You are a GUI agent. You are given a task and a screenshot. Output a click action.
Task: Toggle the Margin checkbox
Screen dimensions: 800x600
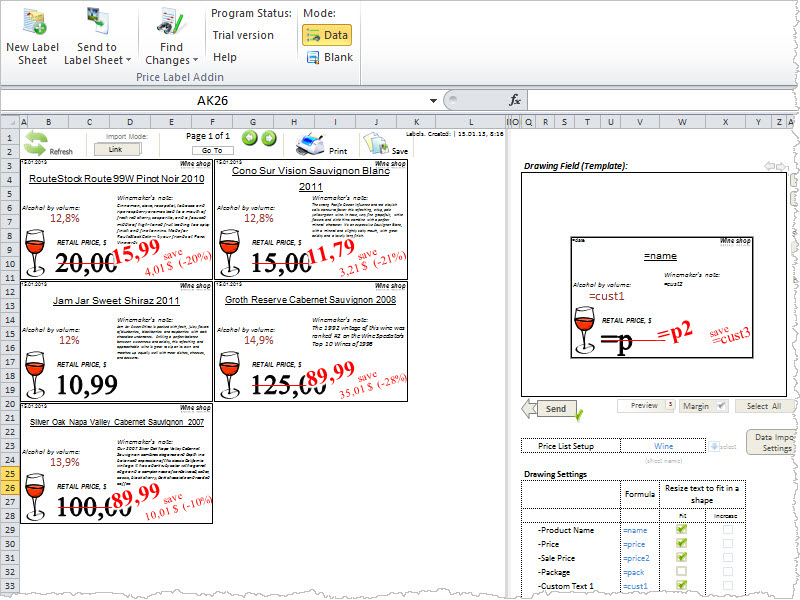[x=721, y=406]
